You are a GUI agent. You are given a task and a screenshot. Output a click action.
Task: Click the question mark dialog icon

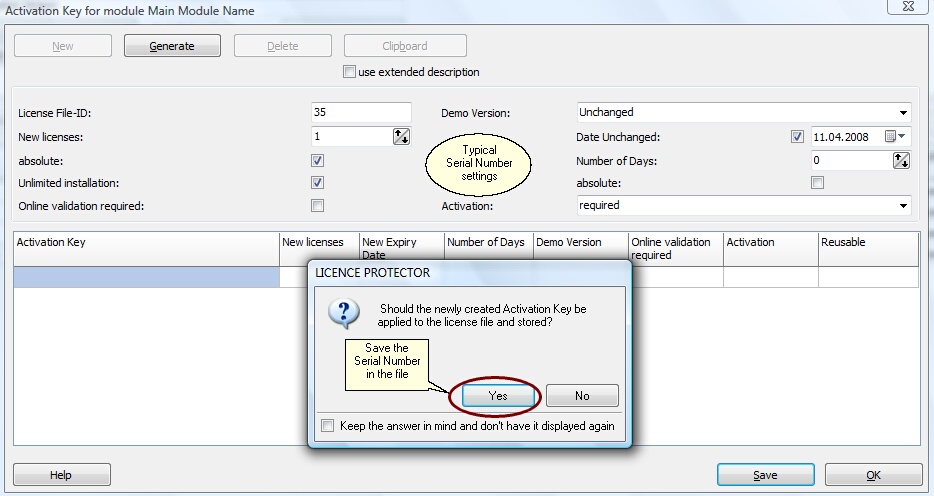pyautogui.click(x=344, y=312)
